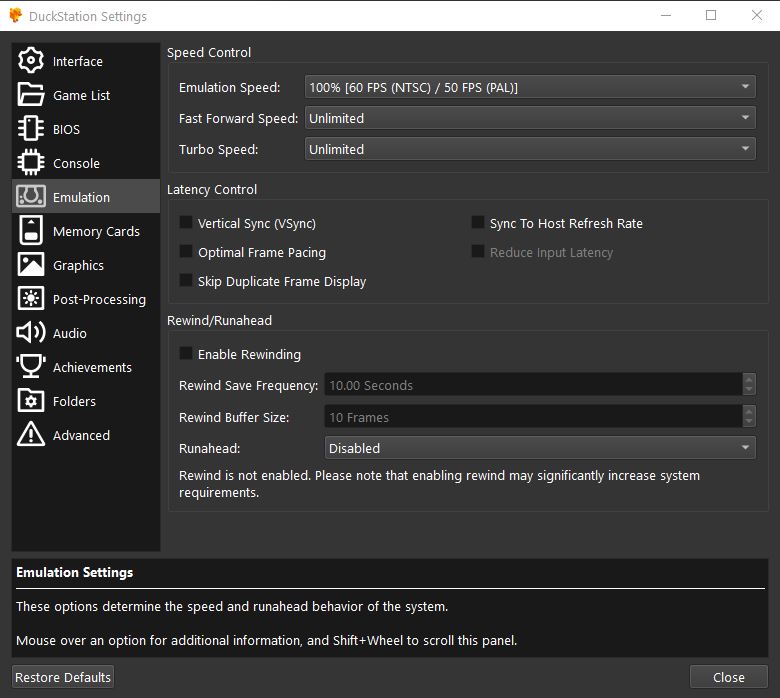Click the "Rewind is not enabled" notice text

tap(439, 484)
